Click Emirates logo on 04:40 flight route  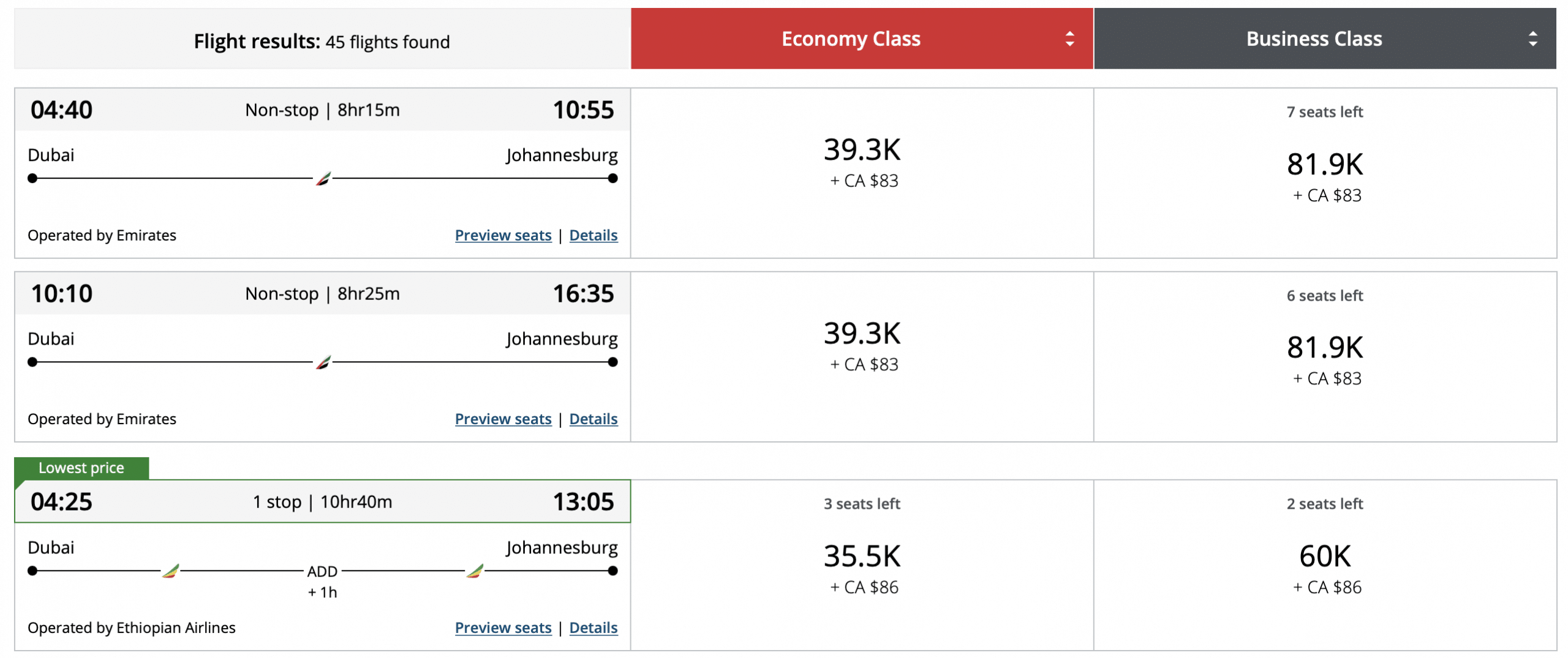(323, 179)
